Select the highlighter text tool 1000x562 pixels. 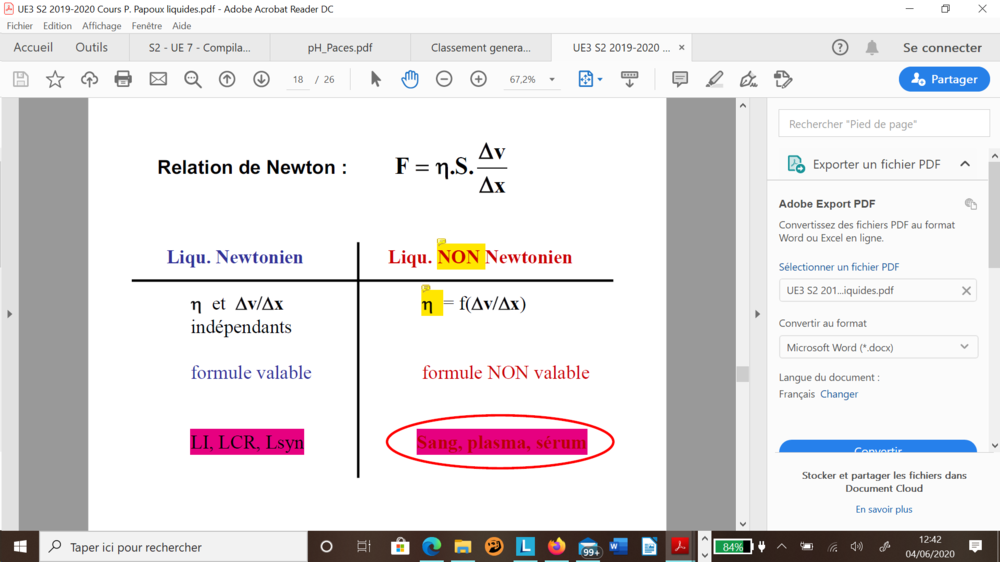coord(714,79)
